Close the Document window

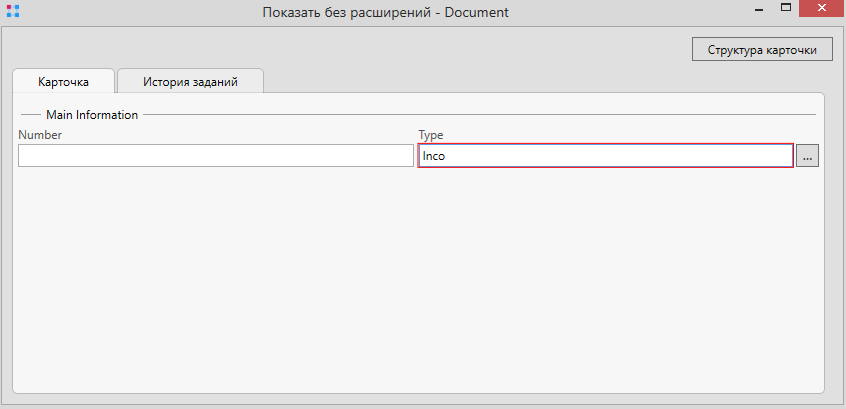pyautogui.click(x=823, y=9)
